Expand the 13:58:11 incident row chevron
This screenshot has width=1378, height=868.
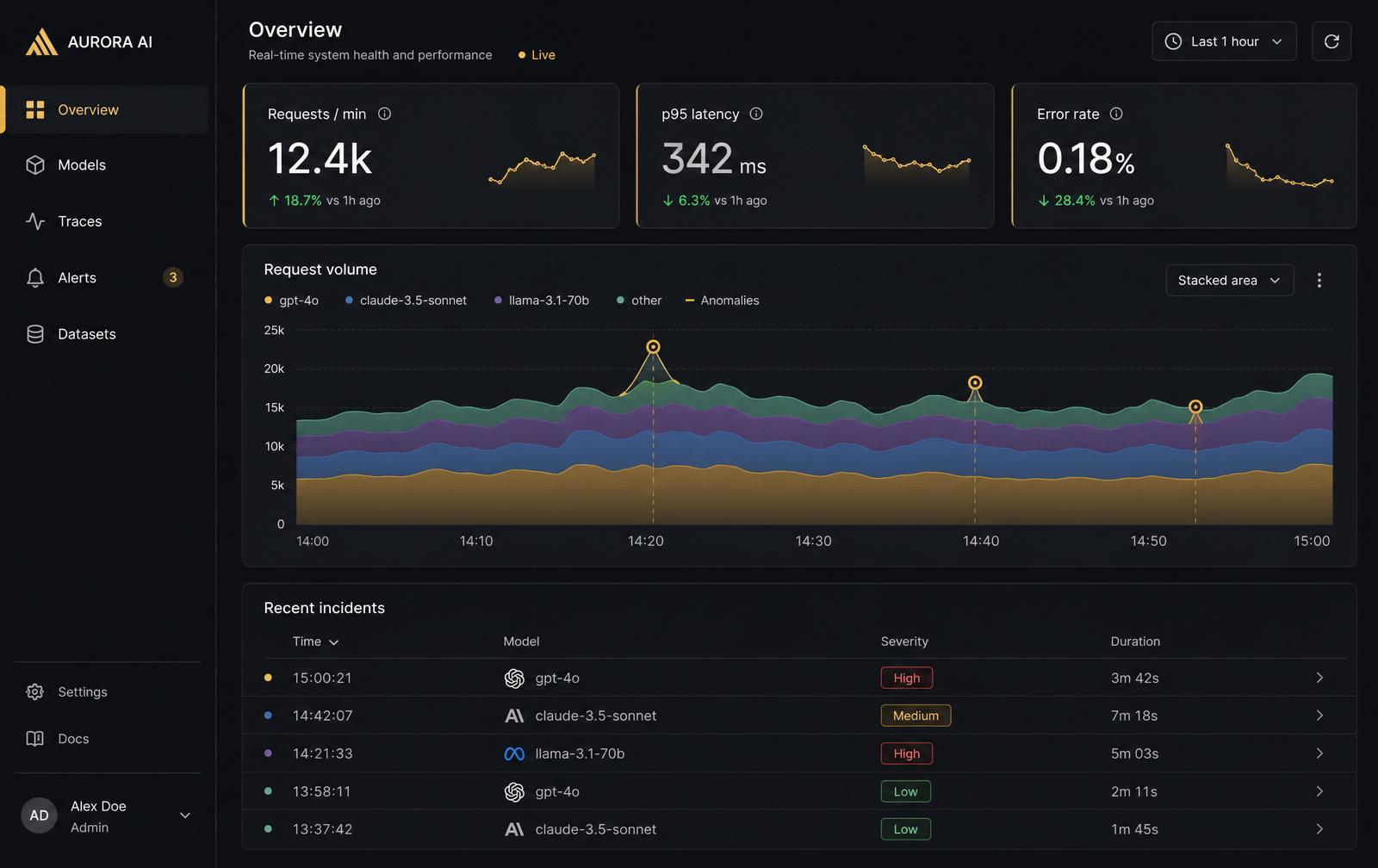(x=1319, y=791)
